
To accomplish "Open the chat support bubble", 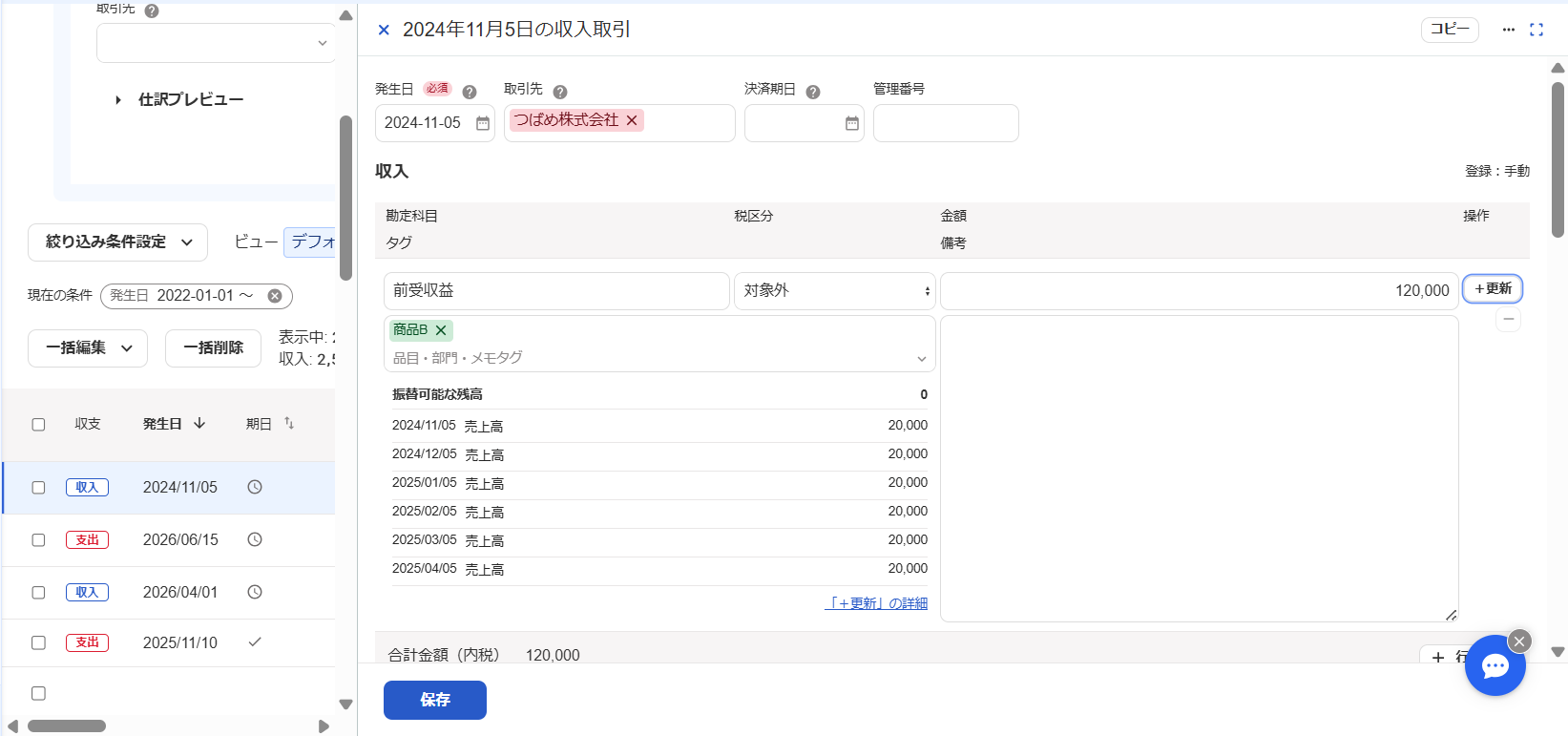I will coord(1495,665).
